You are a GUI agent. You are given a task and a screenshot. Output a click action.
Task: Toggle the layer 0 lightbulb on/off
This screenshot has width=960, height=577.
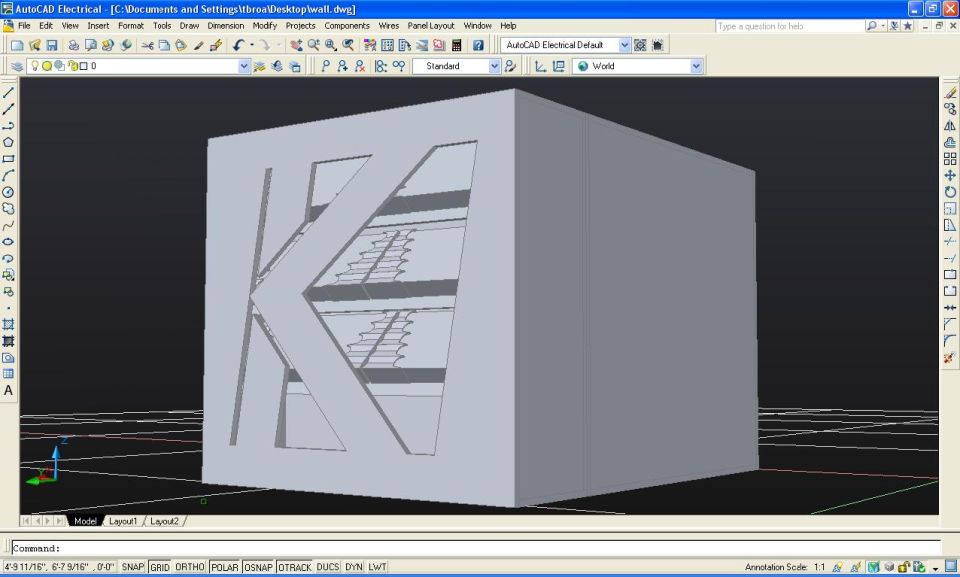click(35, 66)
